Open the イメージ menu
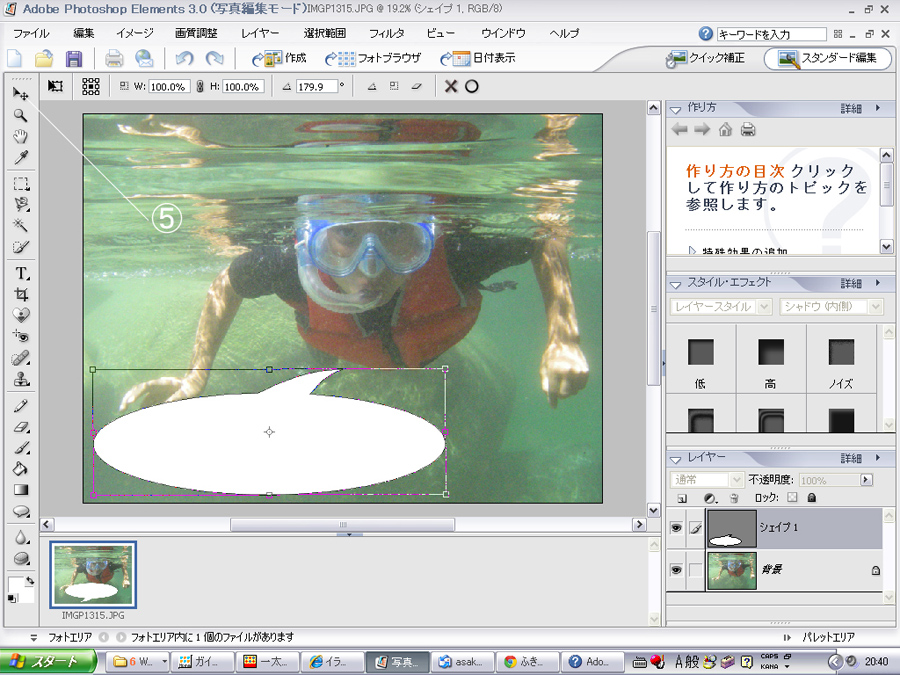The width and height of the screenshot is (900, 675). pos(134,33)
